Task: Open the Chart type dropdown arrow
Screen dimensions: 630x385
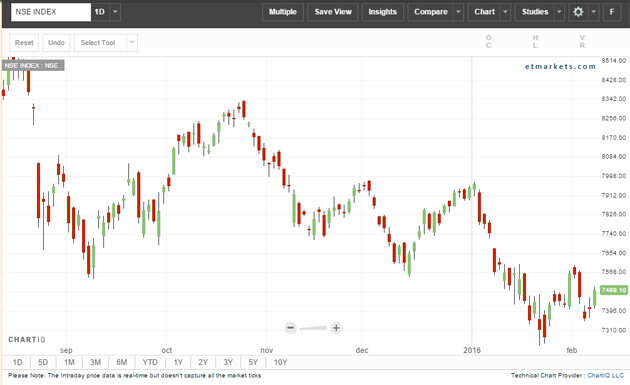Action: pyautogui.click(x=505, y=12)
